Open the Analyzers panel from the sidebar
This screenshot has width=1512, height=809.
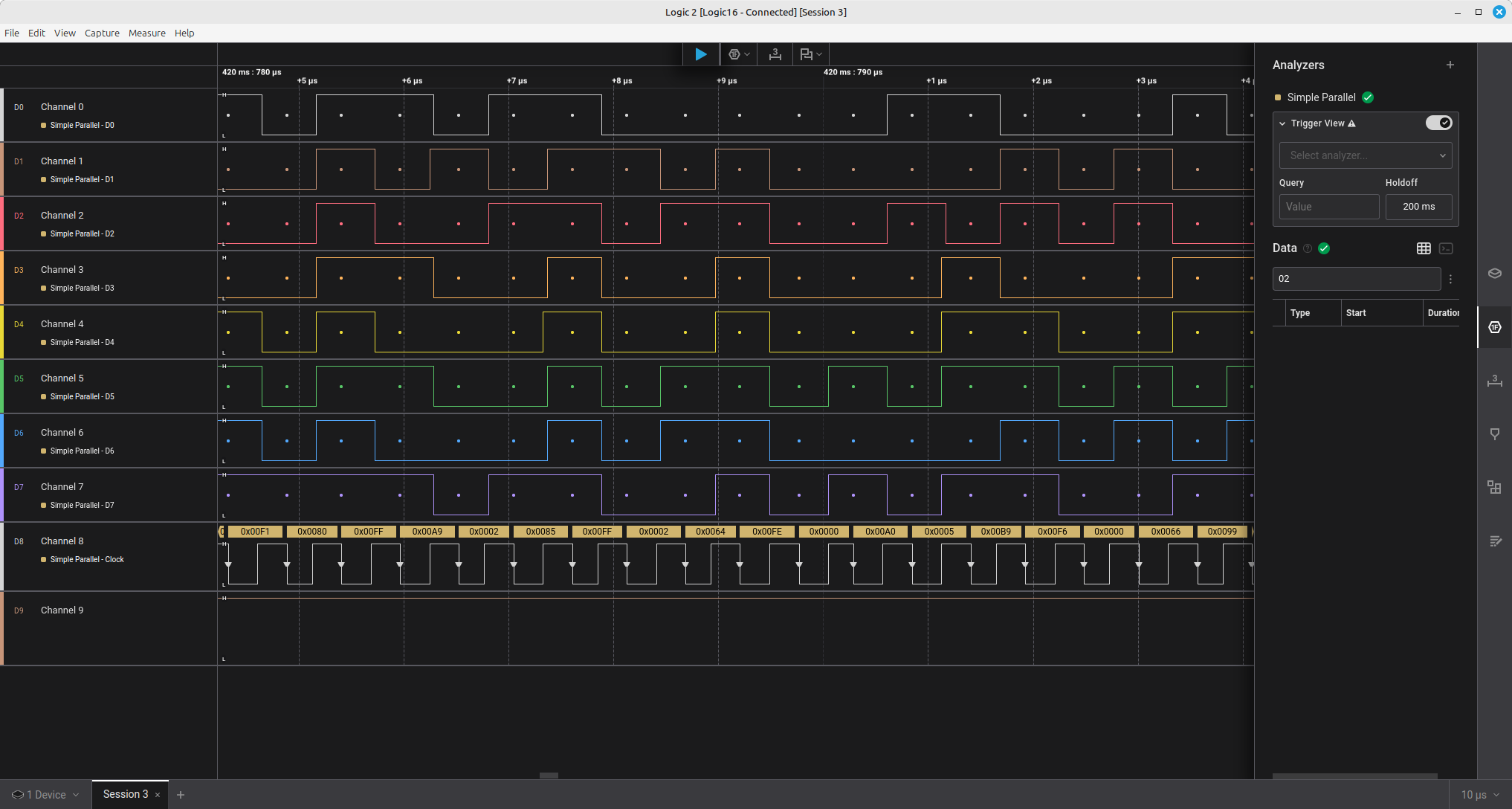click(1494, 327)
